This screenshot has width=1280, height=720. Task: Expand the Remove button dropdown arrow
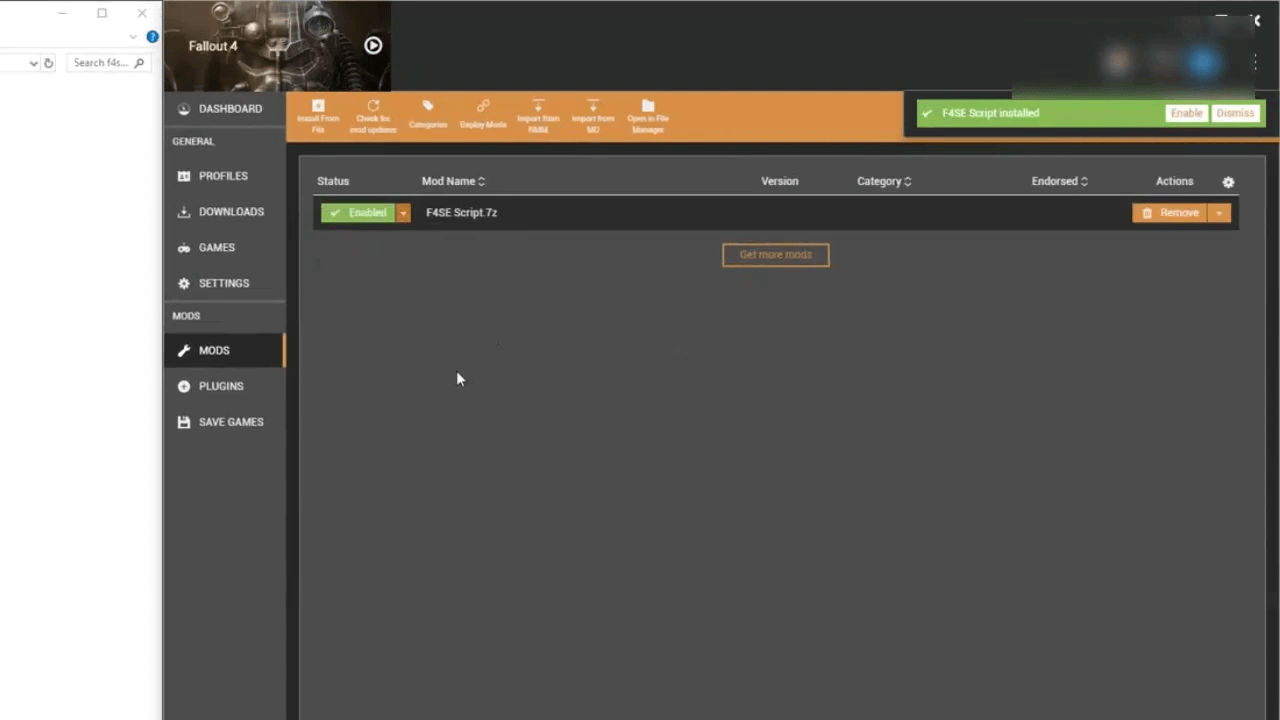1219,213
